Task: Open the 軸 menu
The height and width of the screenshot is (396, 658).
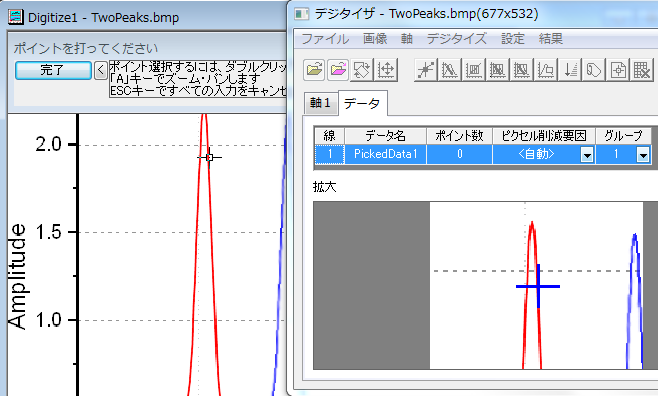Action: (x=407, y=39)
